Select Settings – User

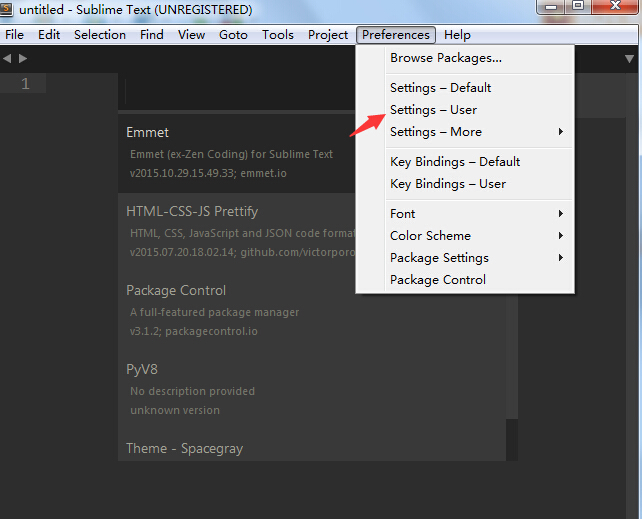[x=465, y=110]
